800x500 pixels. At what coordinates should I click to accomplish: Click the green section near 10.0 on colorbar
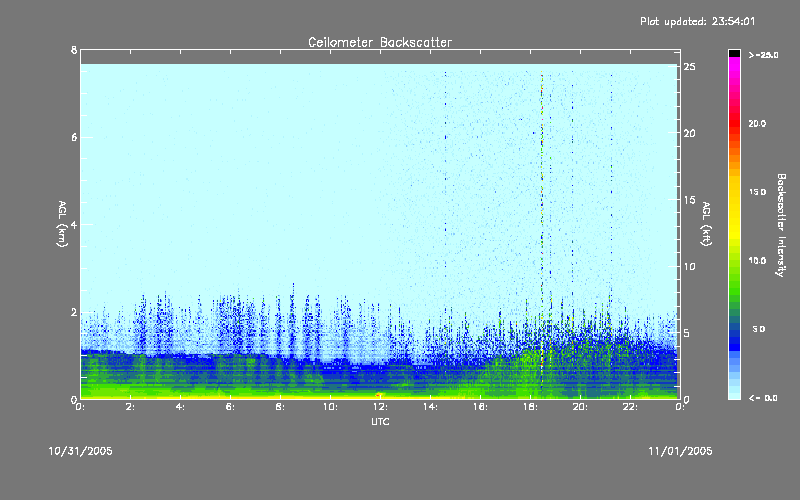point(734,261)
